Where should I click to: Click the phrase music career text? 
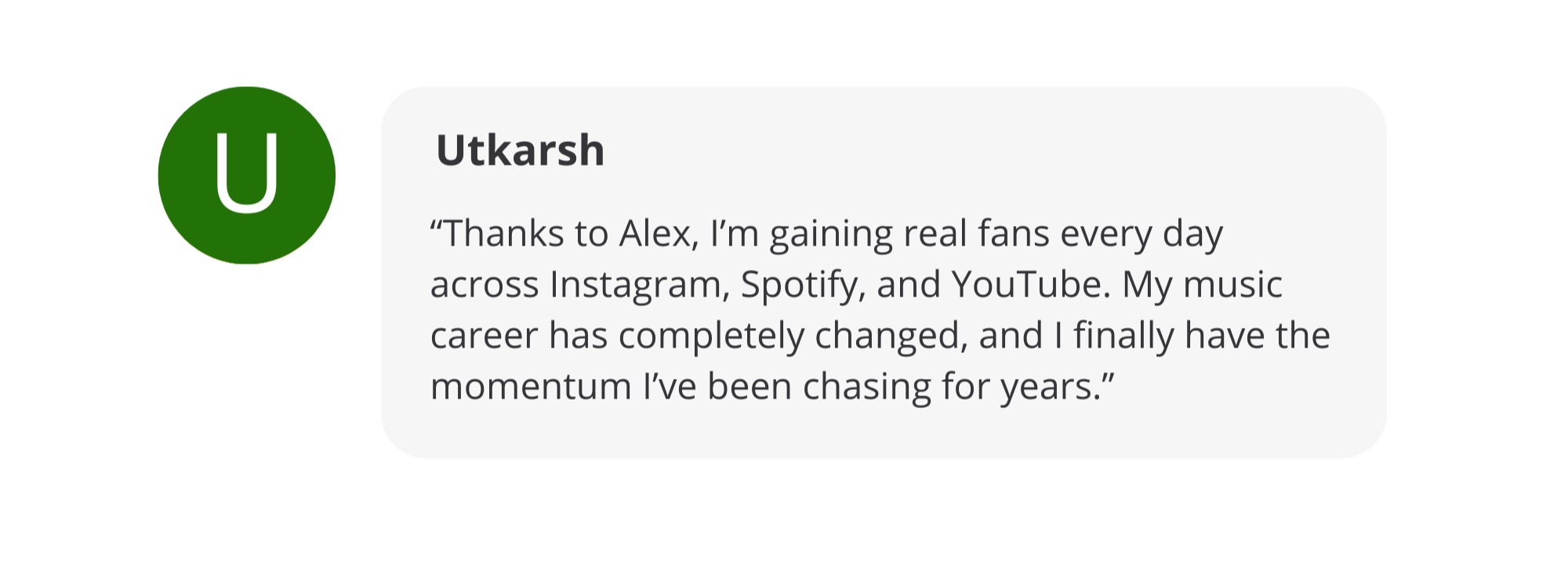point(1232,285)
